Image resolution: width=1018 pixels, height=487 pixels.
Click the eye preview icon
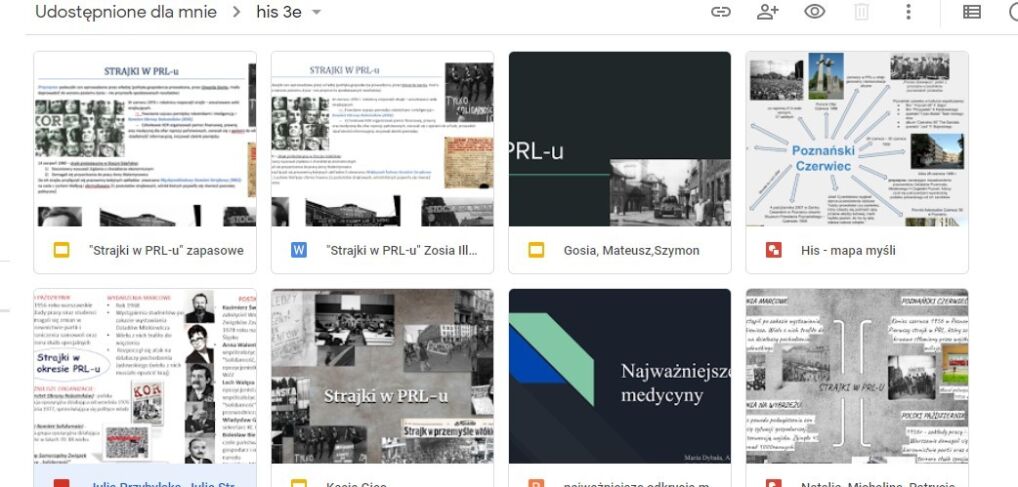coord(815,12)
